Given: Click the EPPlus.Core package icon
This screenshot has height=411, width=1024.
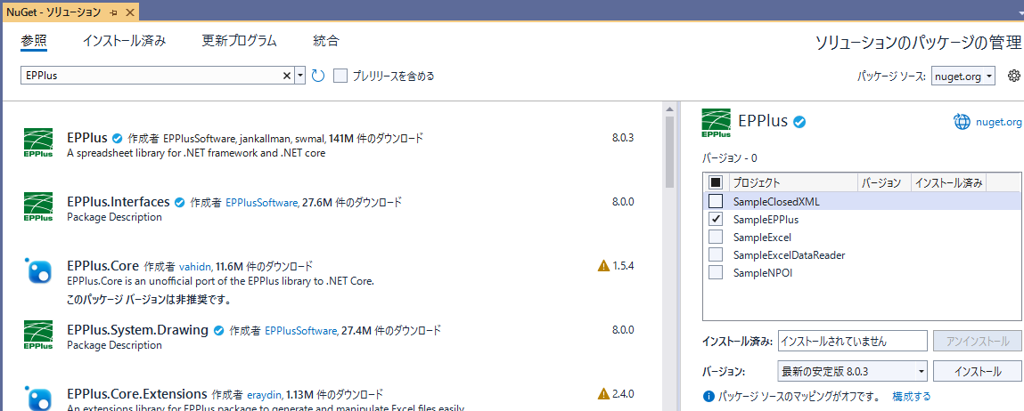Looking at the screenshot, I should [x=38, y=271].
